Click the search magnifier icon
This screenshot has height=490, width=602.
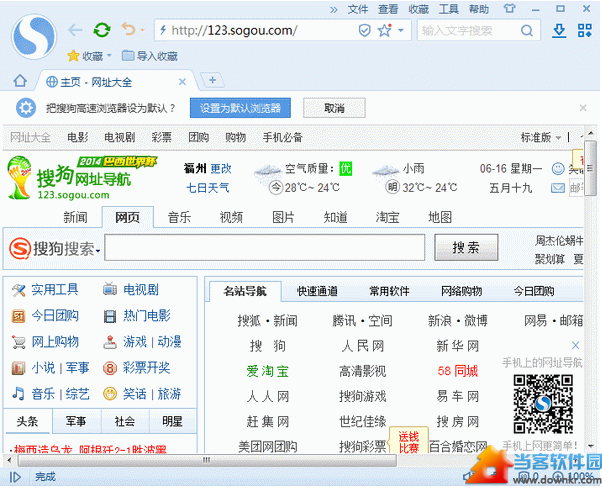click(x=527, y=30)
